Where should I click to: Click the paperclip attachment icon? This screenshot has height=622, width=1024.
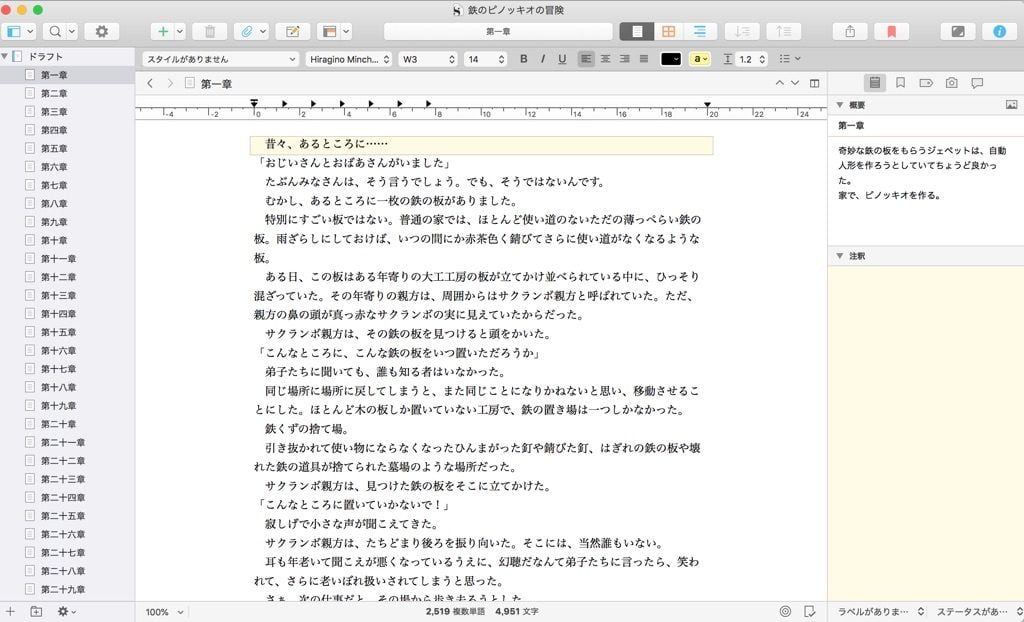246,31
